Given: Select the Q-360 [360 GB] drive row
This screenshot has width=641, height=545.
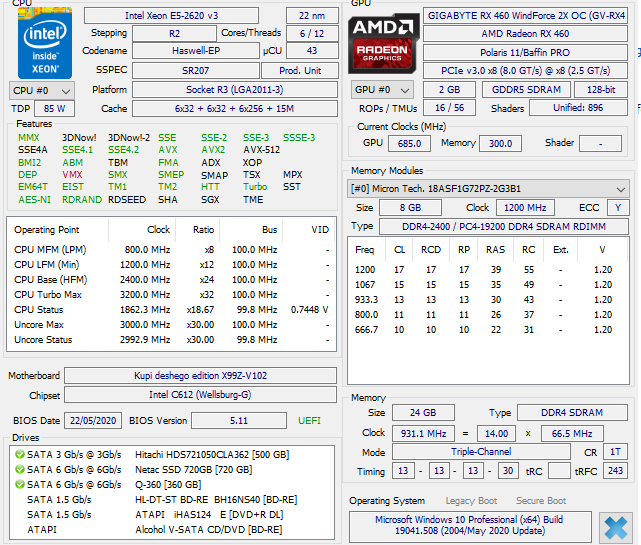Looking at the screenshot, I should [172, 484].
